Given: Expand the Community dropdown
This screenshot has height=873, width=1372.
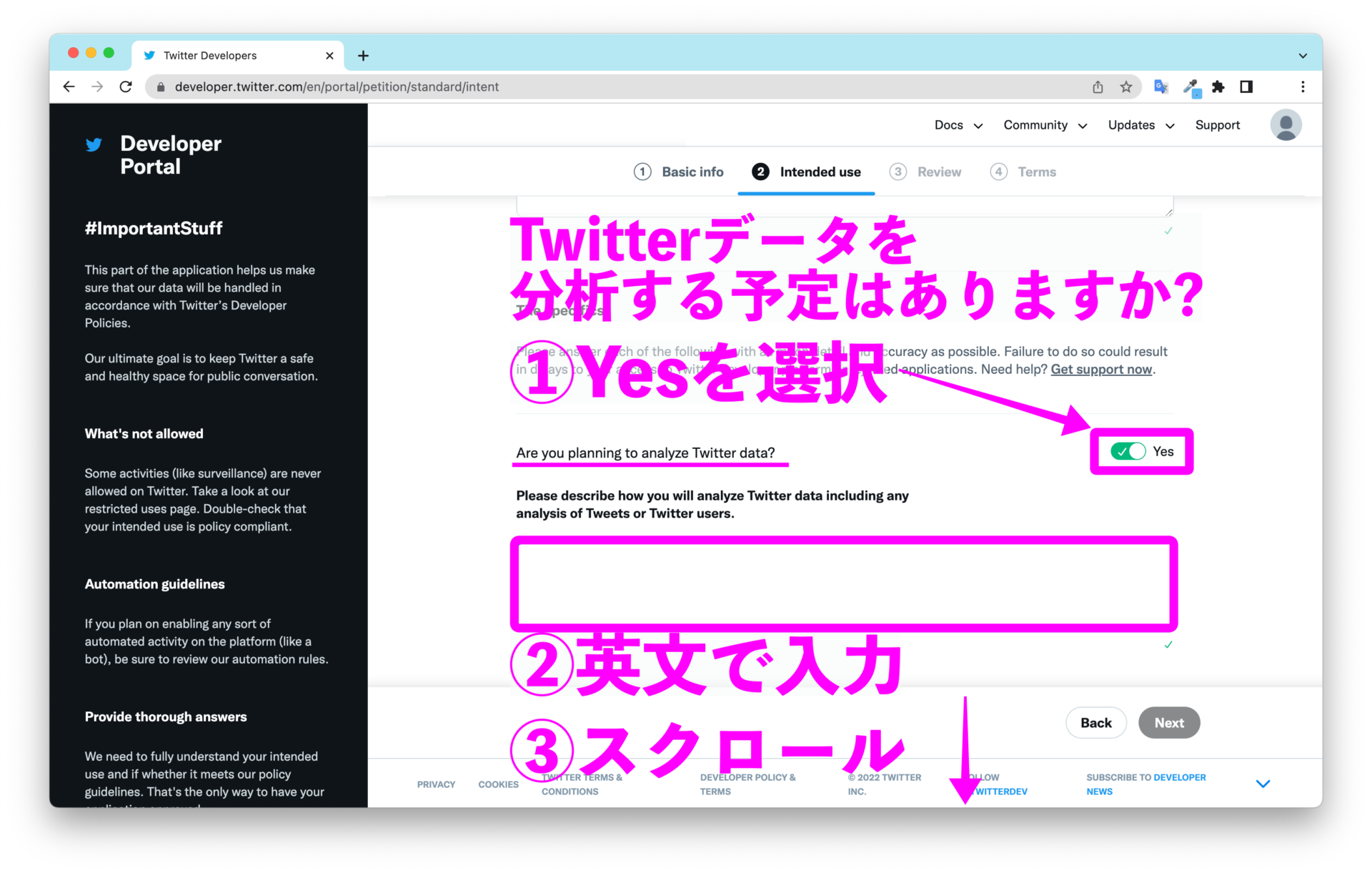Looking at the screenshot, I should coord(1044,124).
